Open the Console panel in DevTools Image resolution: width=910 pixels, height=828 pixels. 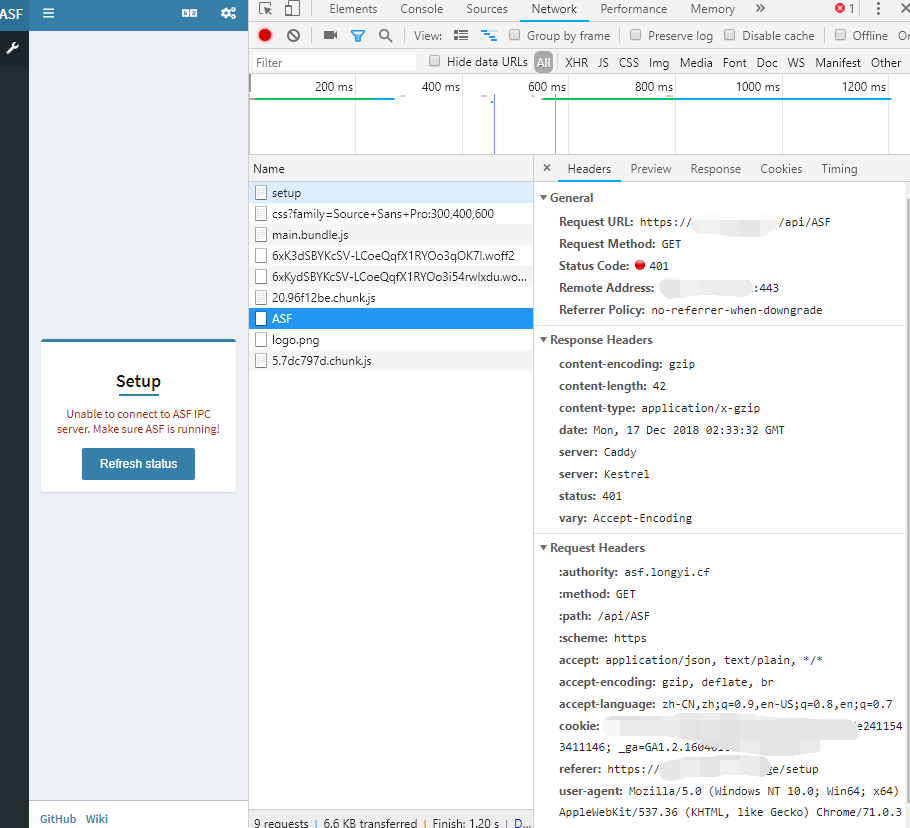(421, 9)
